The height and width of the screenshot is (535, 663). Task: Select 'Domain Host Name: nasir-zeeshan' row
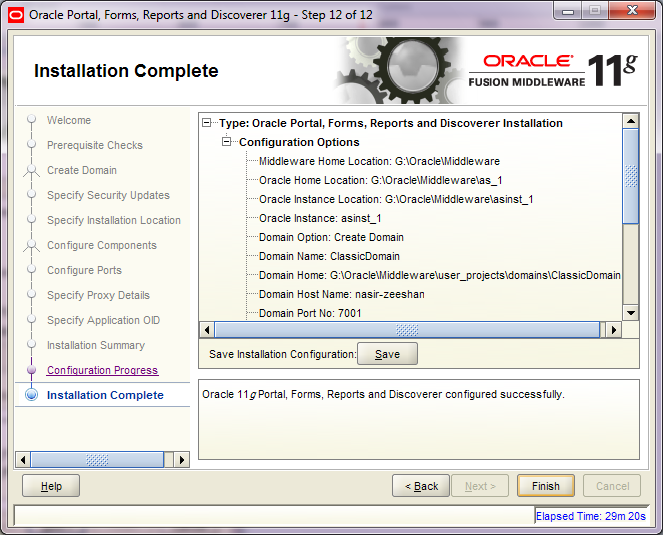coord(342,294)
